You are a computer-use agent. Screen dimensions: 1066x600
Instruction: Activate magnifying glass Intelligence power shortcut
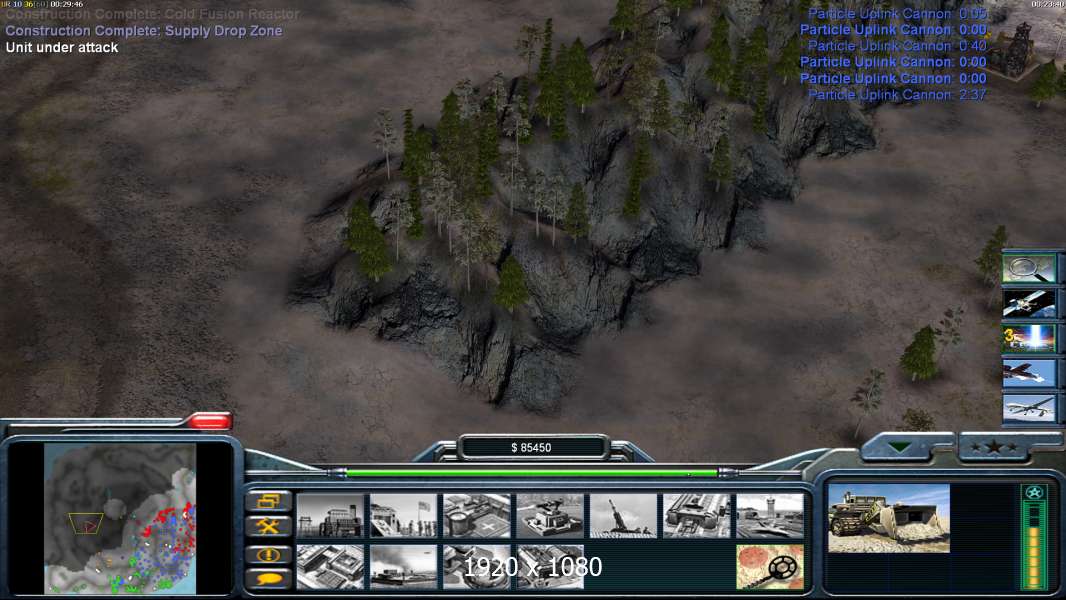[1029, 268]
